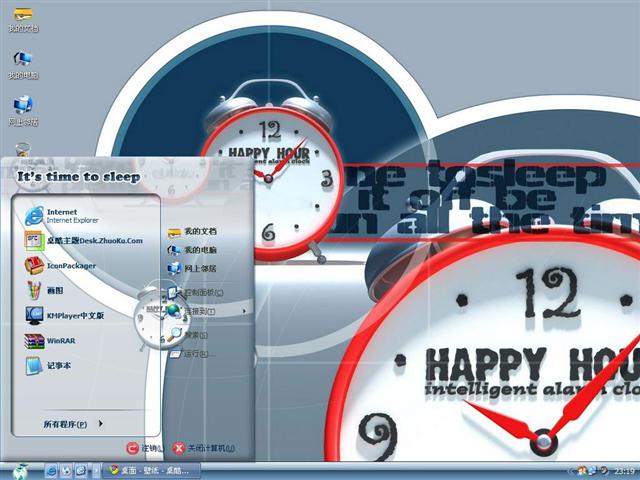
Task: Expand the 连接到(T) submenu
Action: click(x=207, y=311)
